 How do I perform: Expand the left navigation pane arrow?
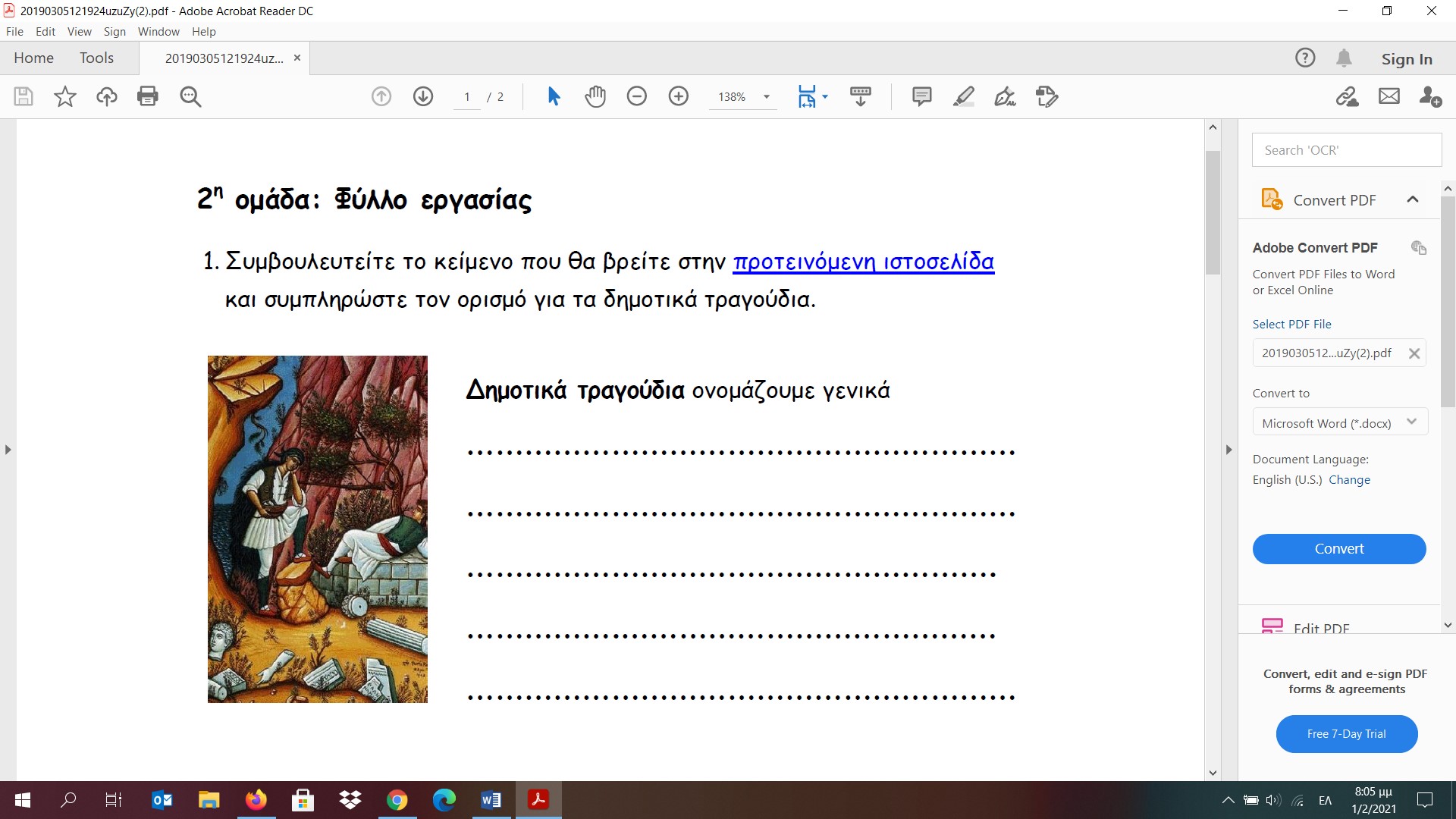click(x=8, y=450)
